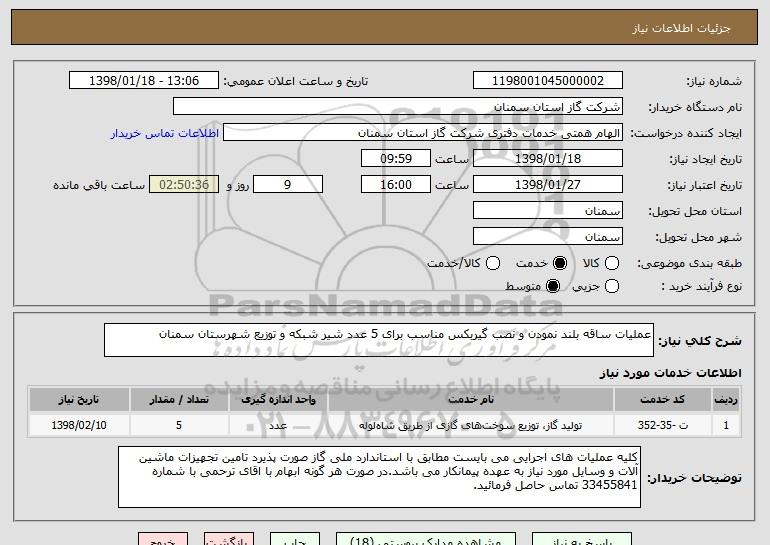
Task: Click the تاریخ نیاز column header
Action: pos(79,400)
